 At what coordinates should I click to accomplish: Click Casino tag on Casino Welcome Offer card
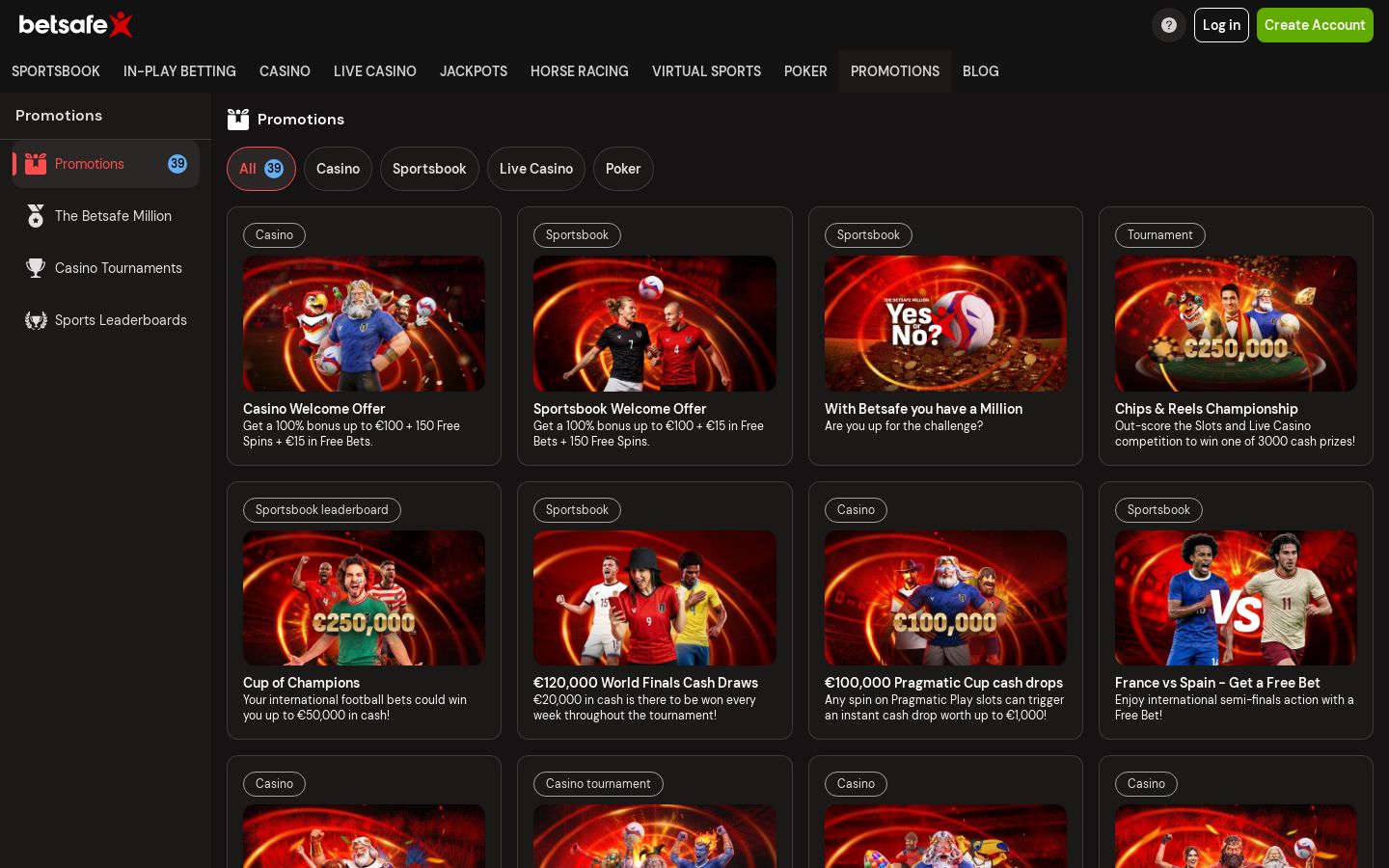pyautogui.click(x=274, y=235)
